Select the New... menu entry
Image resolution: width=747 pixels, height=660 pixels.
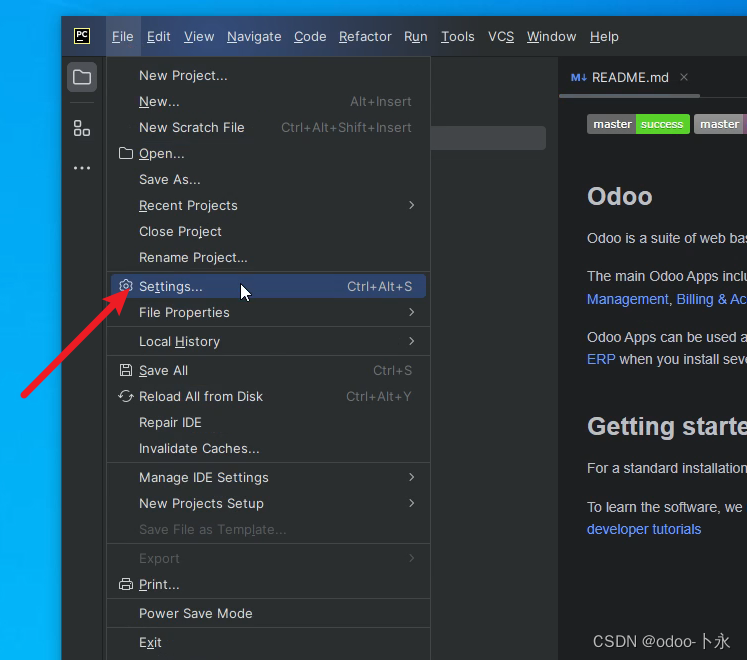pyautogui.click(x=268, y=102)
